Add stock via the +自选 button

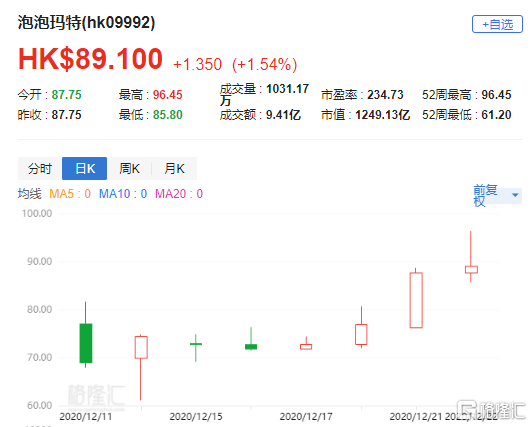tap(497, 24)
